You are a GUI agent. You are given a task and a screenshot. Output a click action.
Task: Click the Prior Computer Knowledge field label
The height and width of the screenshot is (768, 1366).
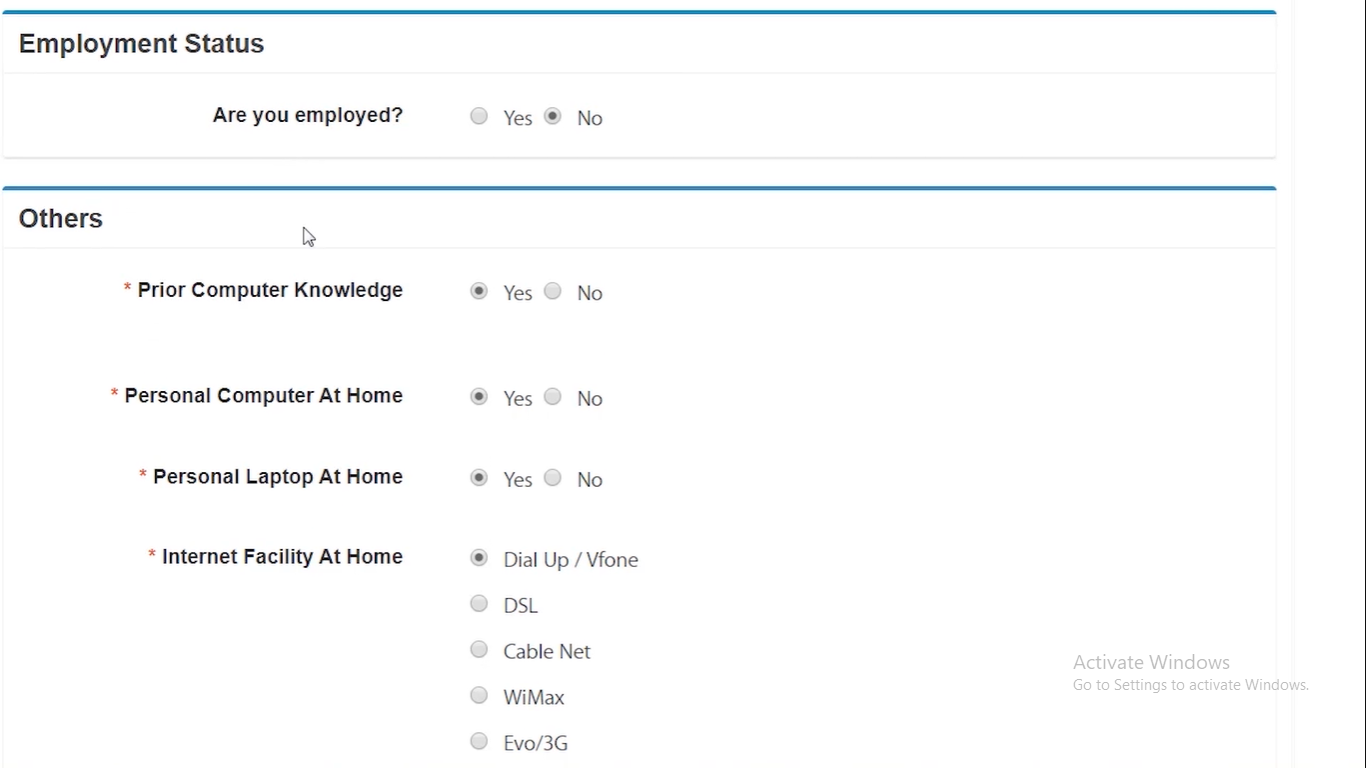tap(270, 290)
